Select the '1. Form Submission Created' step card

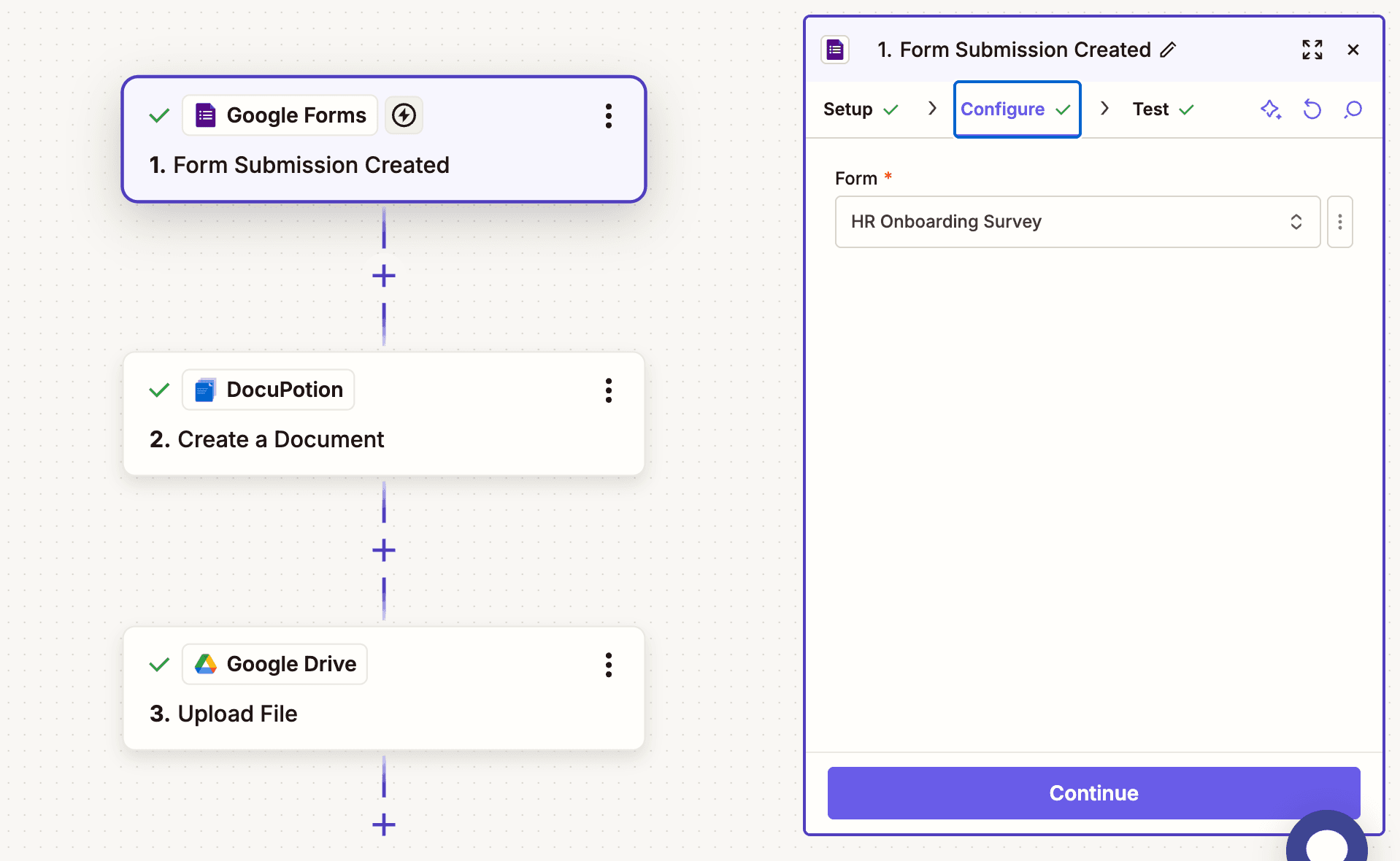click(384, 139)
